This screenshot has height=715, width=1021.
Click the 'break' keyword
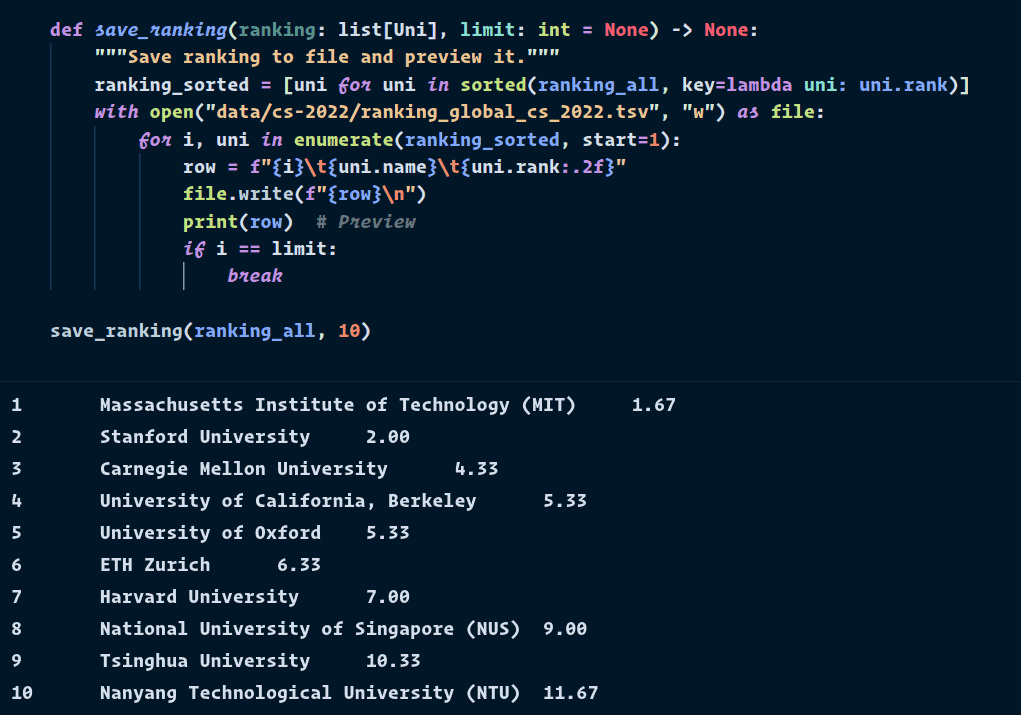[x=255, y=275]
